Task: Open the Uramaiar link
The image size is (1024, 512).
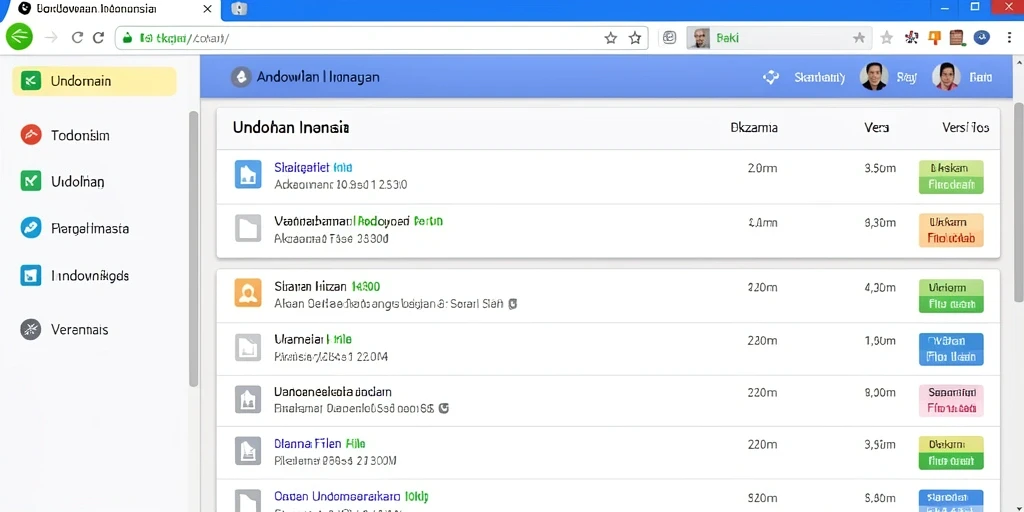Action: (x=313, y=340)
